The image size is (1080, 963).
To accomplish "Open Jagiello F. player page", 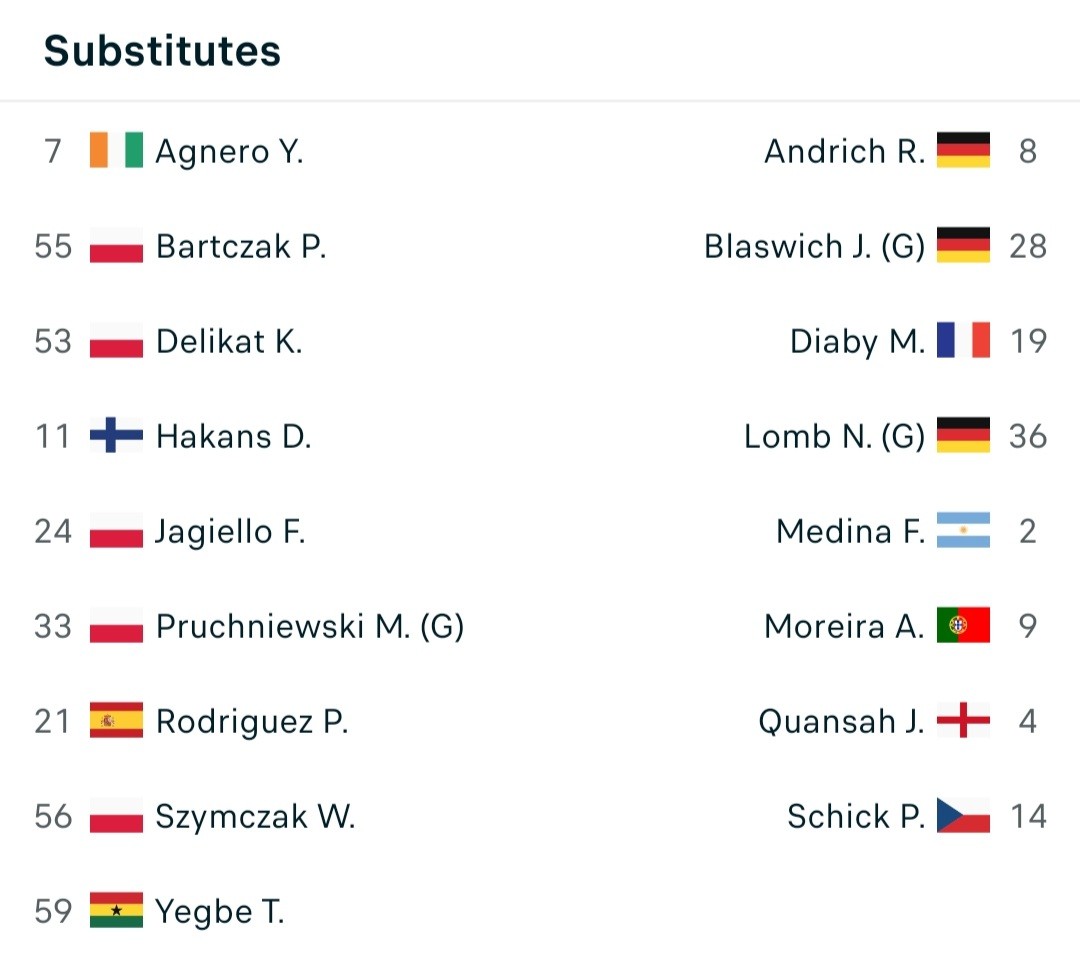I will tap(230, 532).
